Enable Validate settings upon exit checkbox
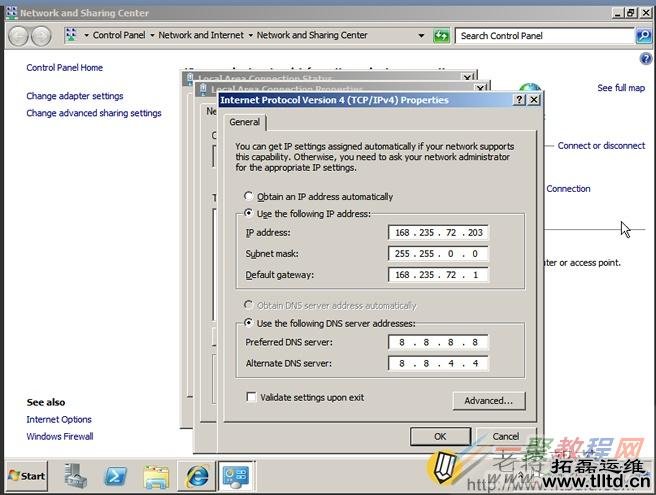 coord(251,397)
